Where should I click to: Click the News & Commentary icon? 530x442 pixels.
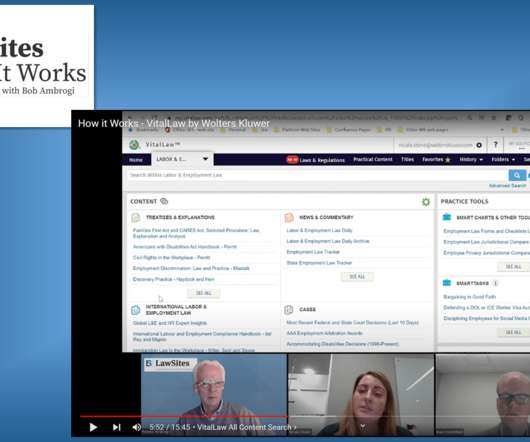tap(289, 218)
